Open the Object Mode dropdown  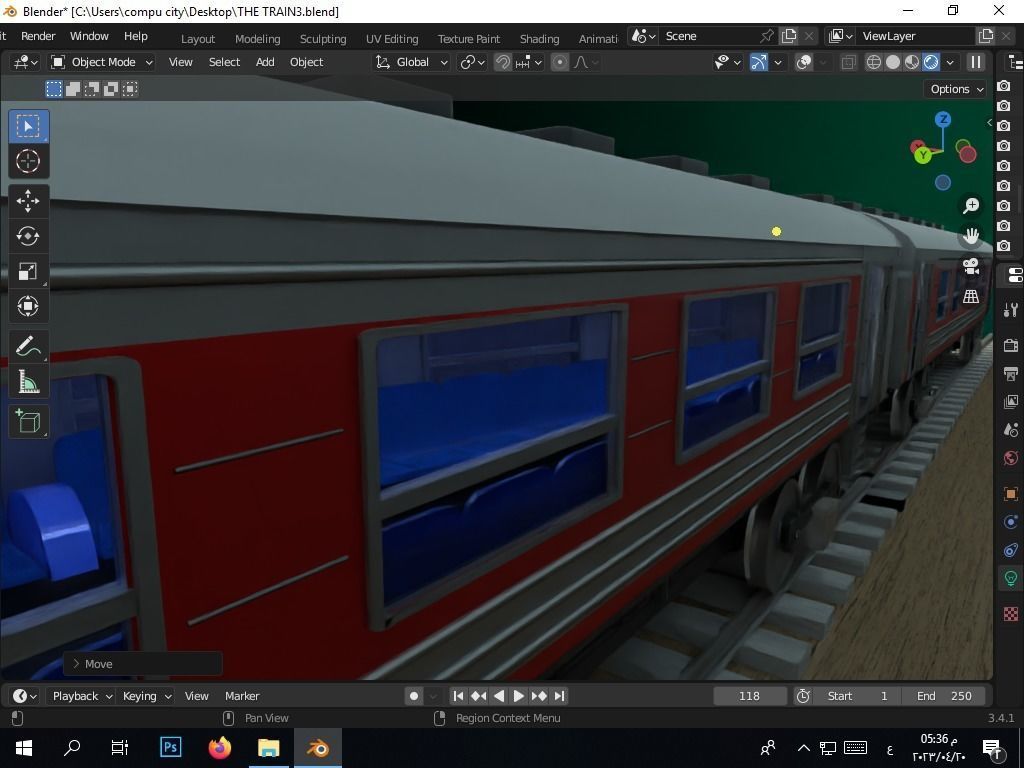pos(103,62)
